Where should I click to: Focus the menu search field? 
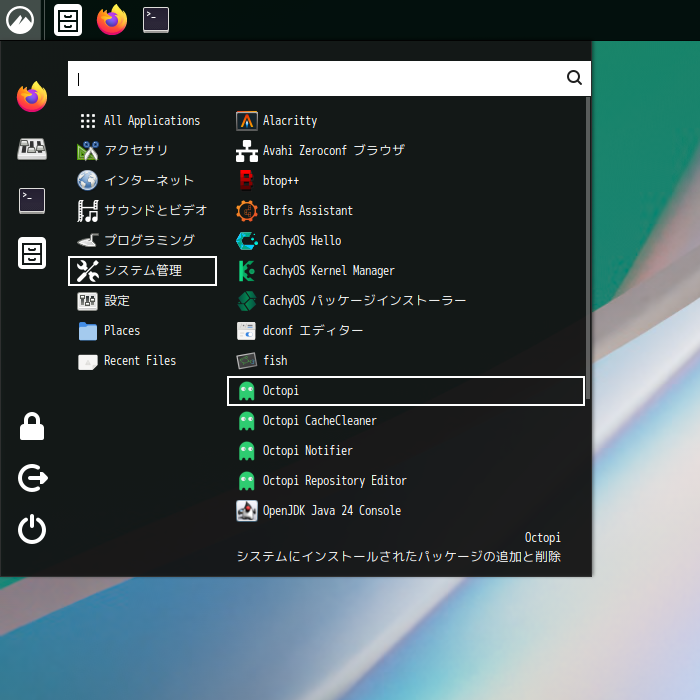[329, 79]
